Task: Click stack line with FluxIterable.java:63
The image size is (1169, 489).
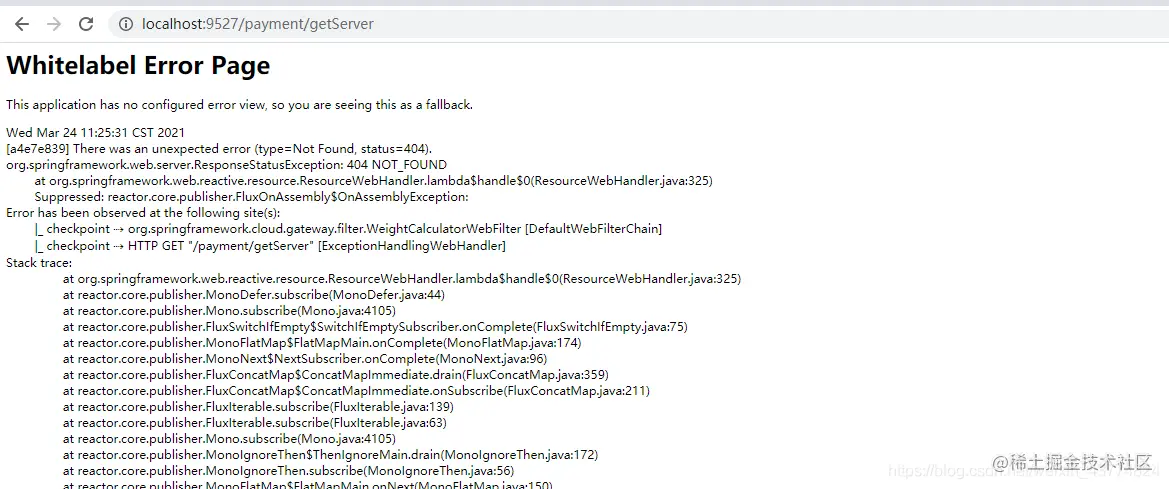Action: click(x=255, y=423)
